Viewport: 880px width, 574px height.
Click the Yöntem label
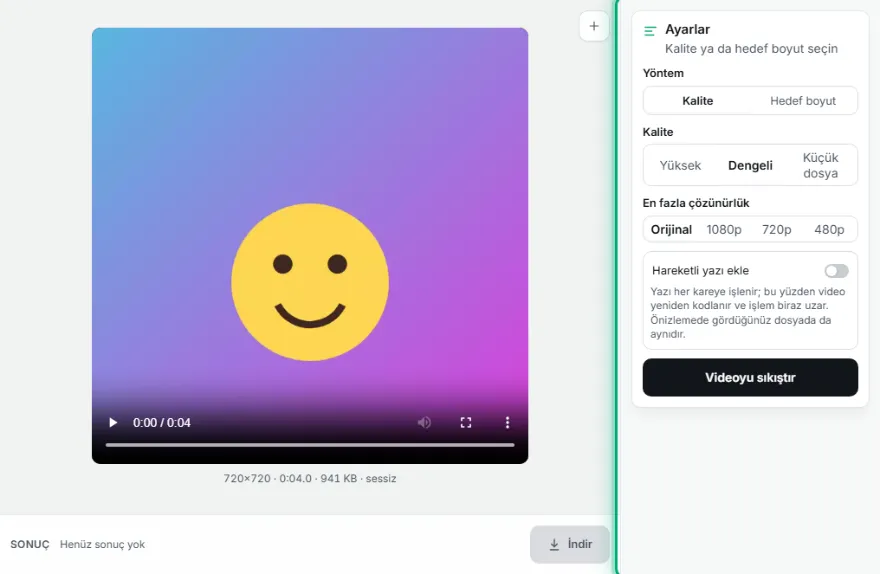[x=663, y=73]
